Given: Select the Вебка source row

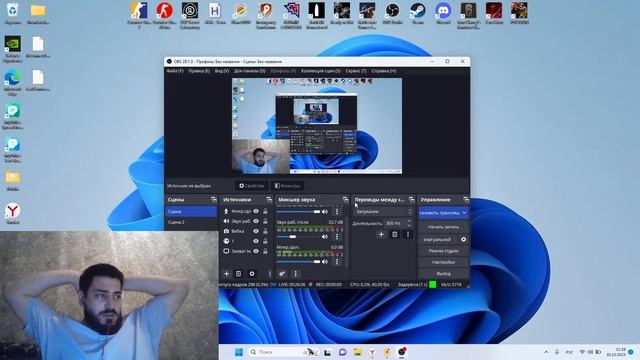Looking at the screenshot, I should coord(246,231).
